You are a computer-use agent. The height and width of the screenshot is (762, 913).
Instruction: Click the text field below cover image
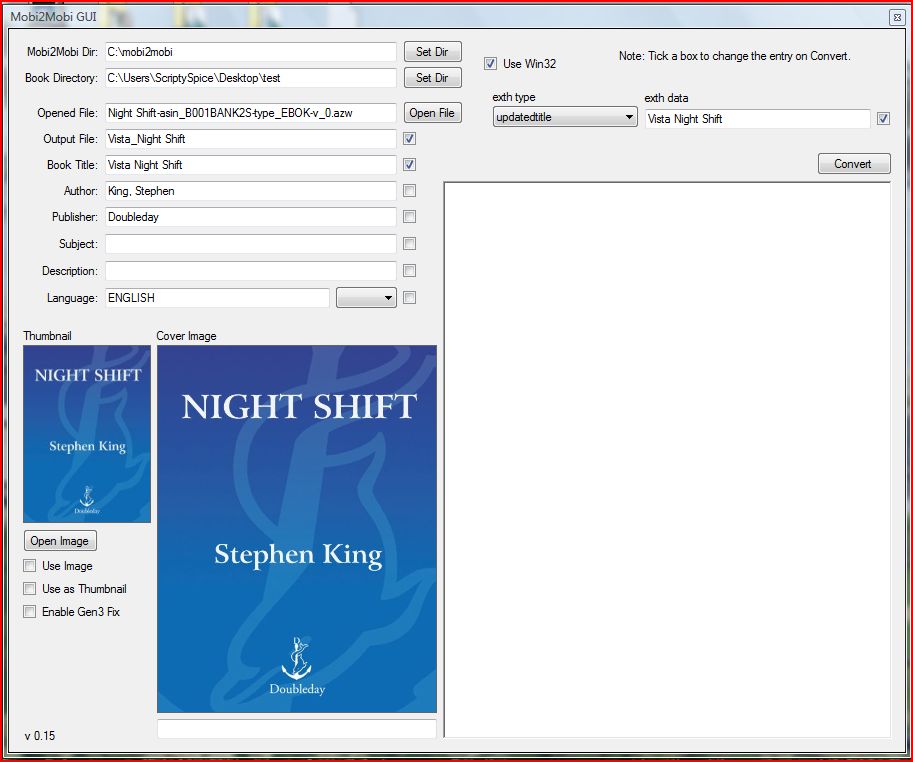pos(297,729)
